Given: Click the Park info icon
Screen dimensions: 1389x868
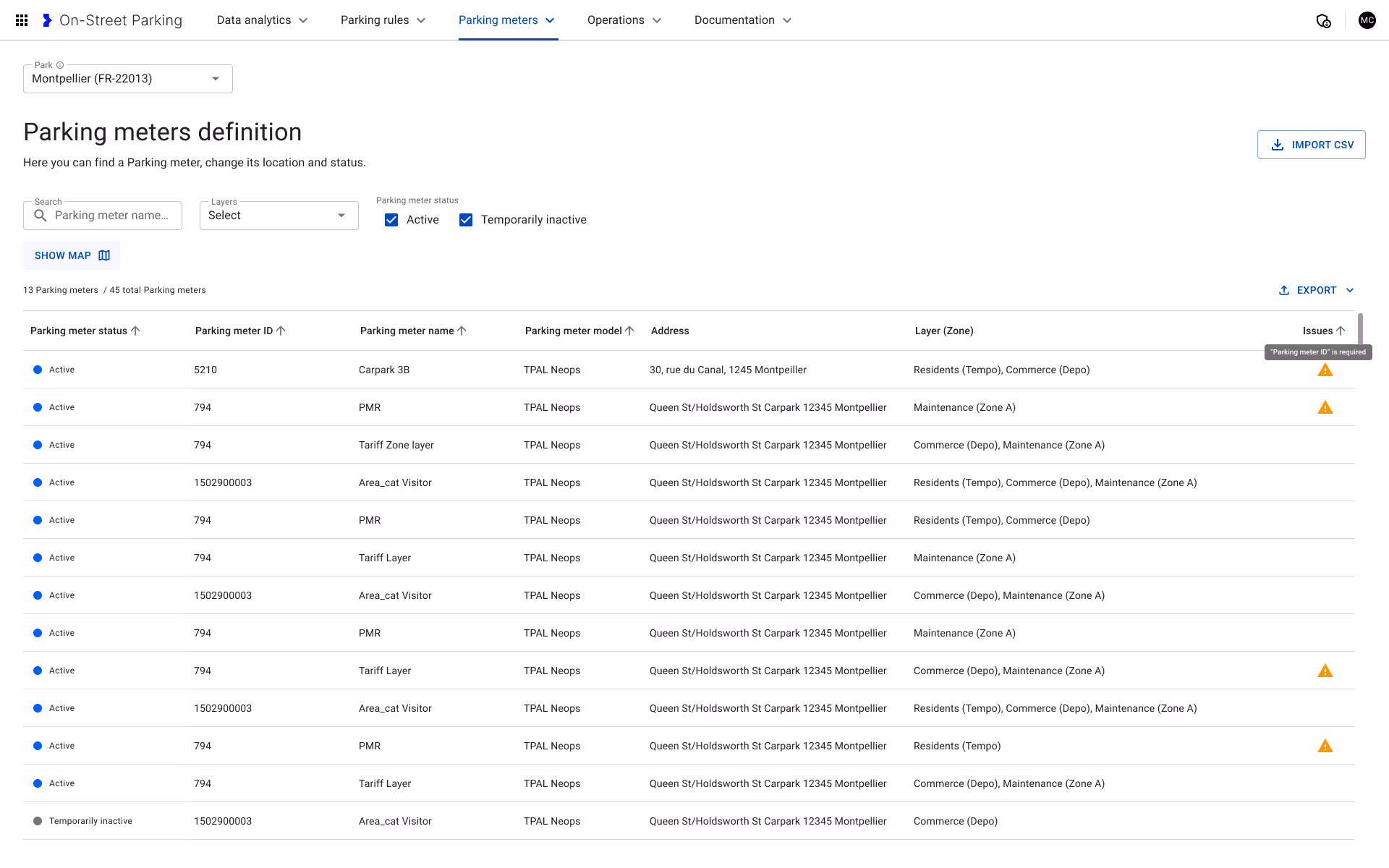Looking at the screenshot, I should (x=60, y=65).
